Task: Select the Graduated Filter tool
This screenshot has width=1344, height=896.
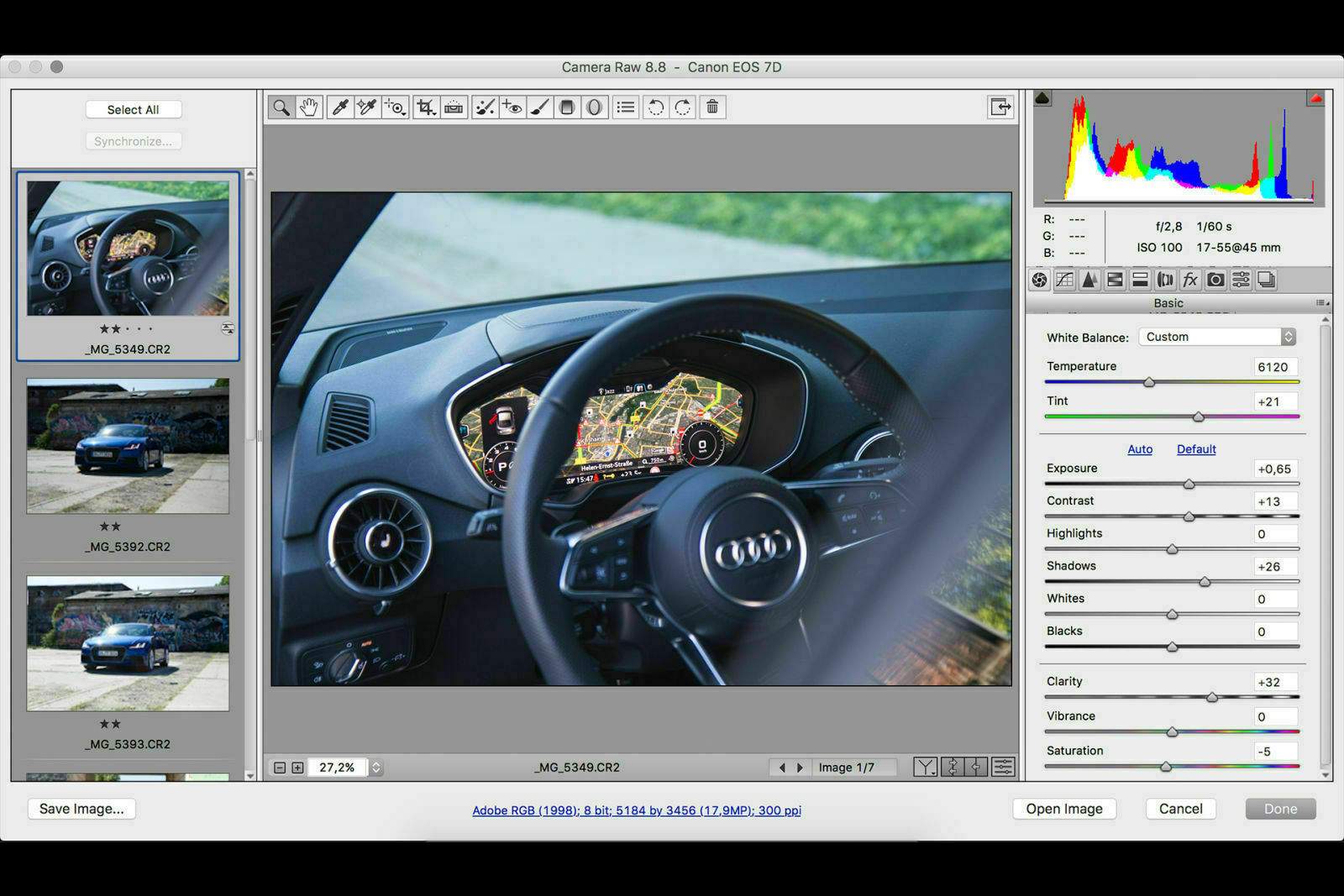Action: [567, 107]
